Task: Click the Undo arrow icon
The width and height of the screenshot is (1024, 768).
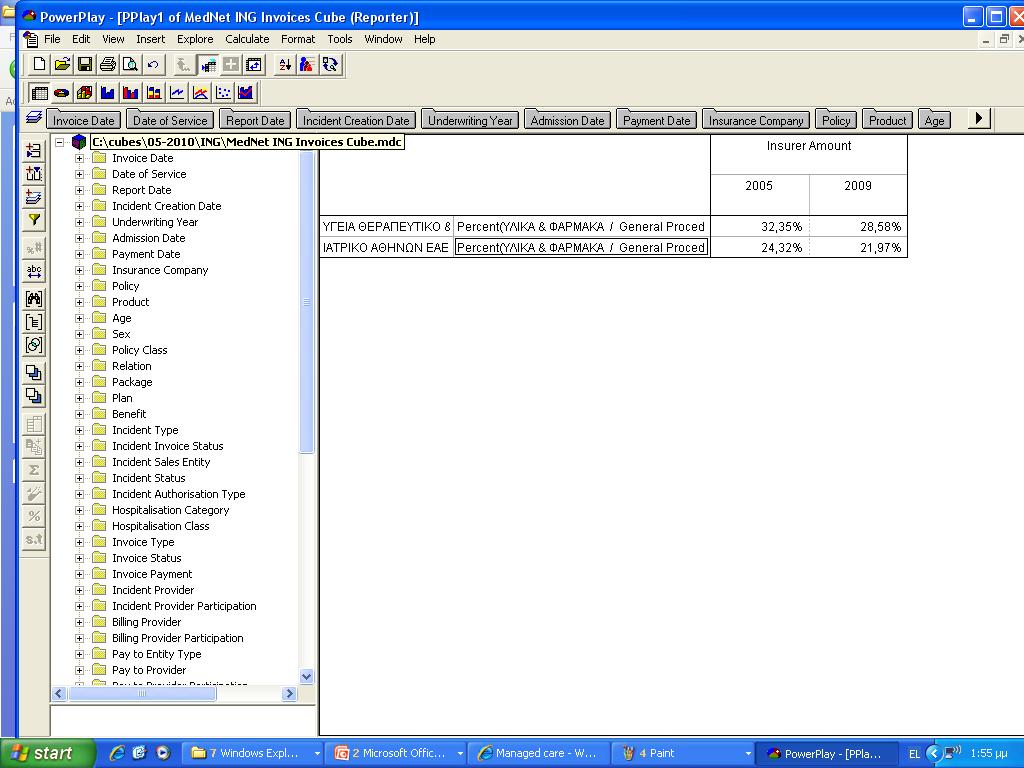Action: tap(153, 64)
